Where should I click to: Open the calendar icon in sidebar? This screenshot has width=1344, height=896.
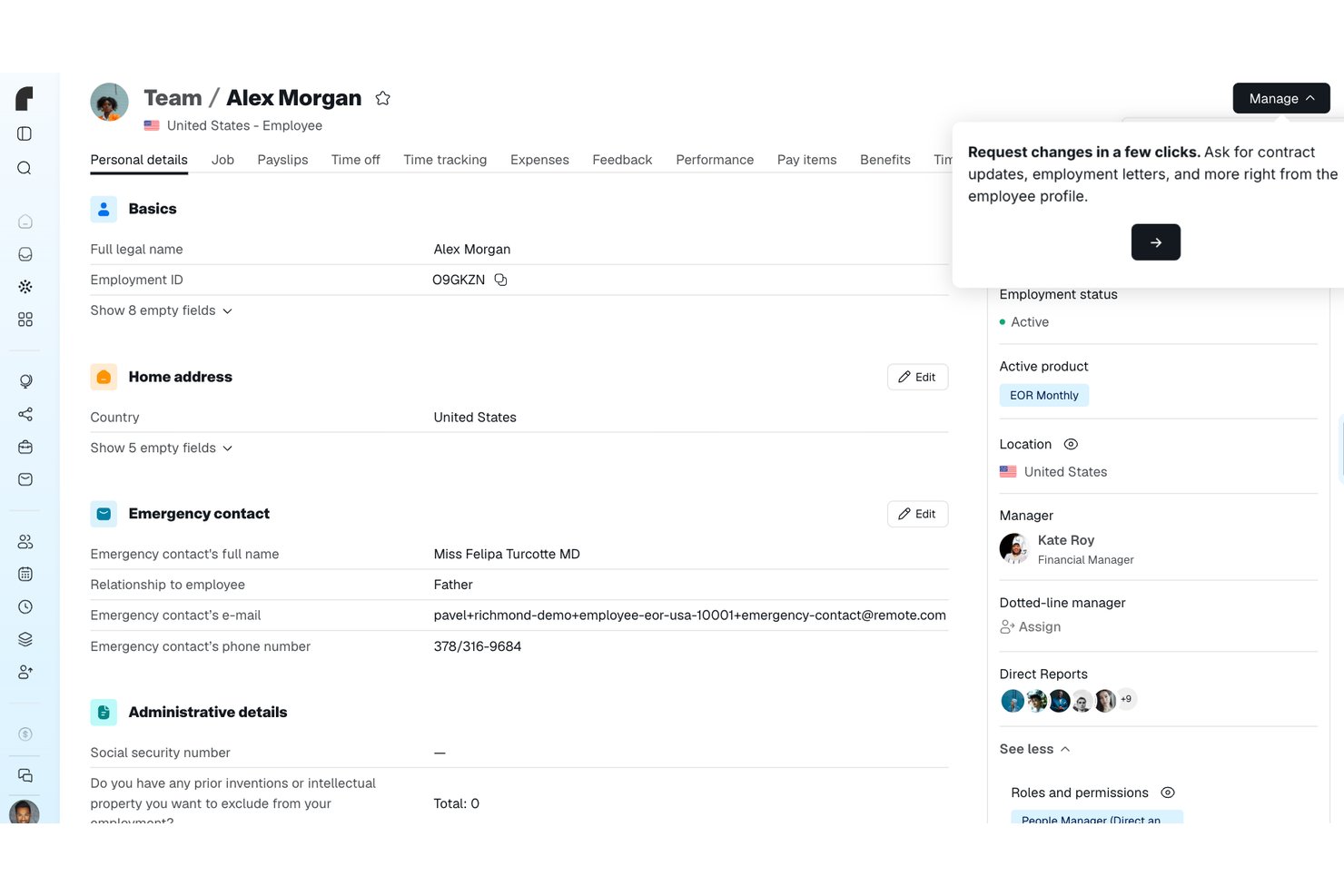pyautogui.click(x=25, y=574)
